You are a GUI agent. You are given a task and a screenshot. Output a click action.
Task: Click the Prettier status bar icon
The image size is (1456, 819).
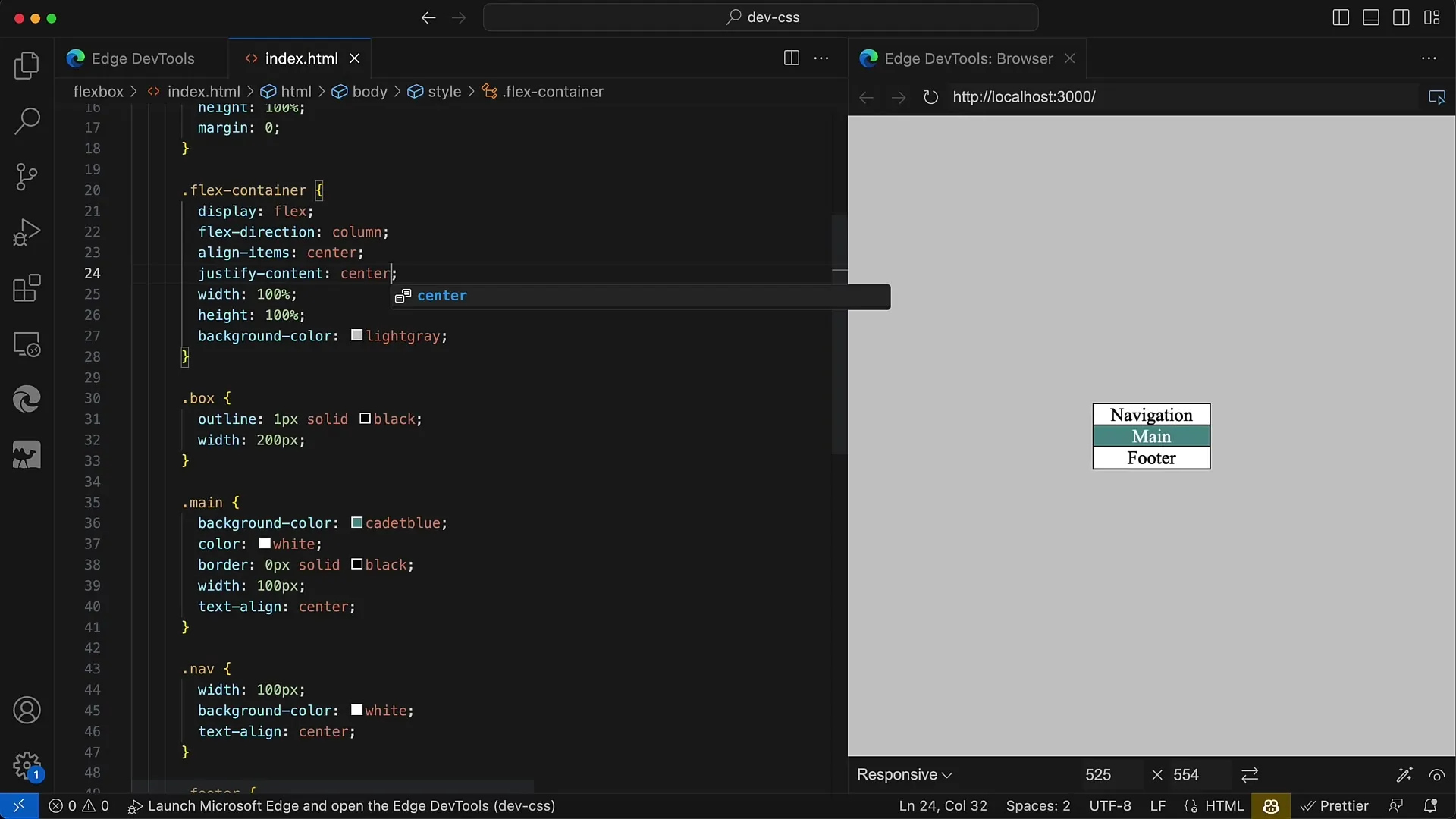tap(1337, 806)
